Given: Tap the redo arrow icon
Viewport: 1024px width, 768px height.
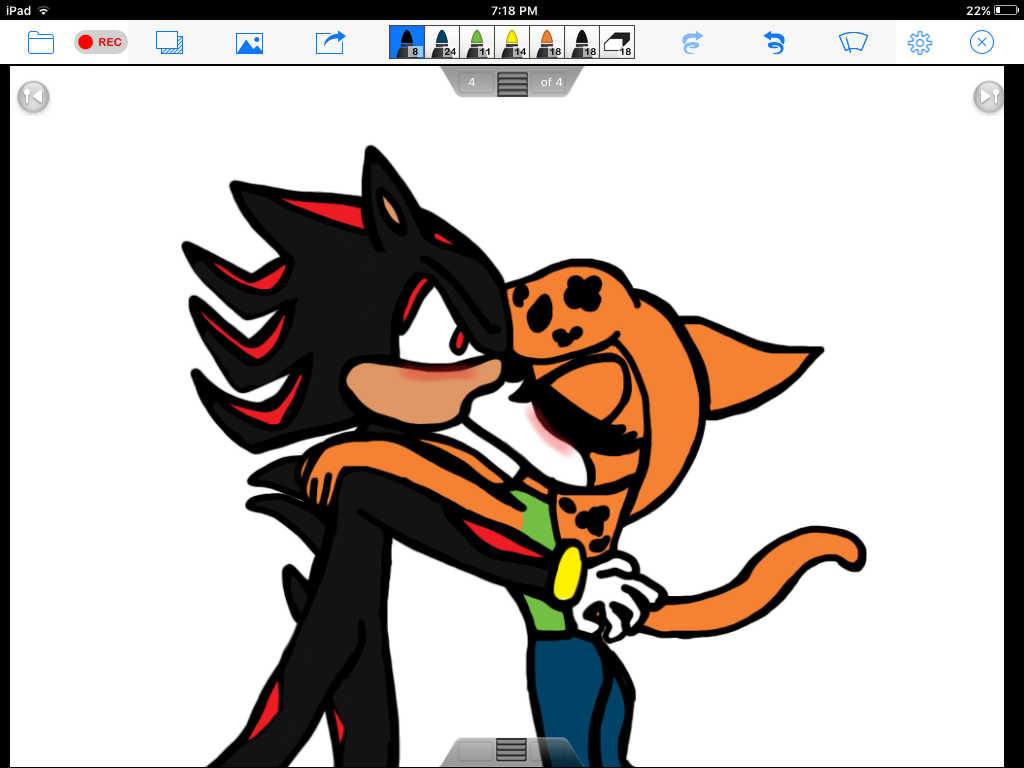Looking at the screenshot, I should tap(692, 43).
